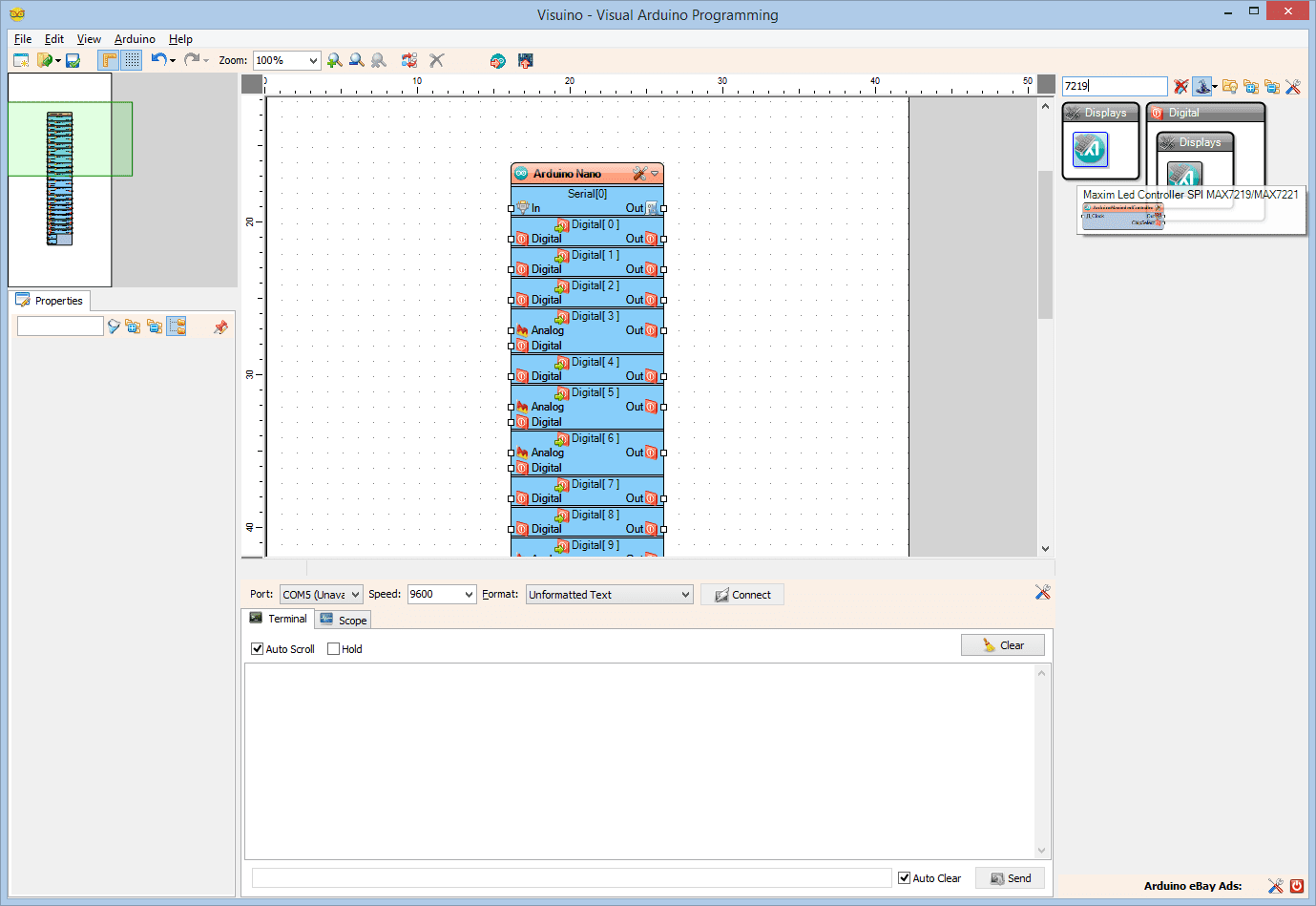Clear the terminal output with the Clear button
Viewport: 1316px width, 906px height.
coord(1002,644)
